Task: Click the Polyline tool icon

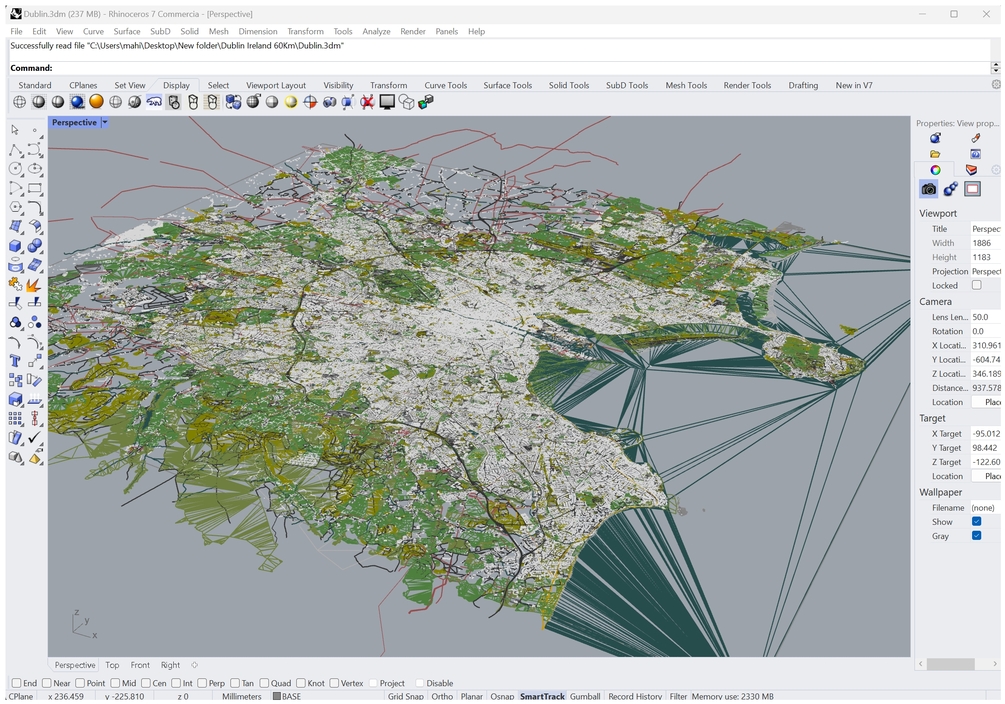Action: 16,150
